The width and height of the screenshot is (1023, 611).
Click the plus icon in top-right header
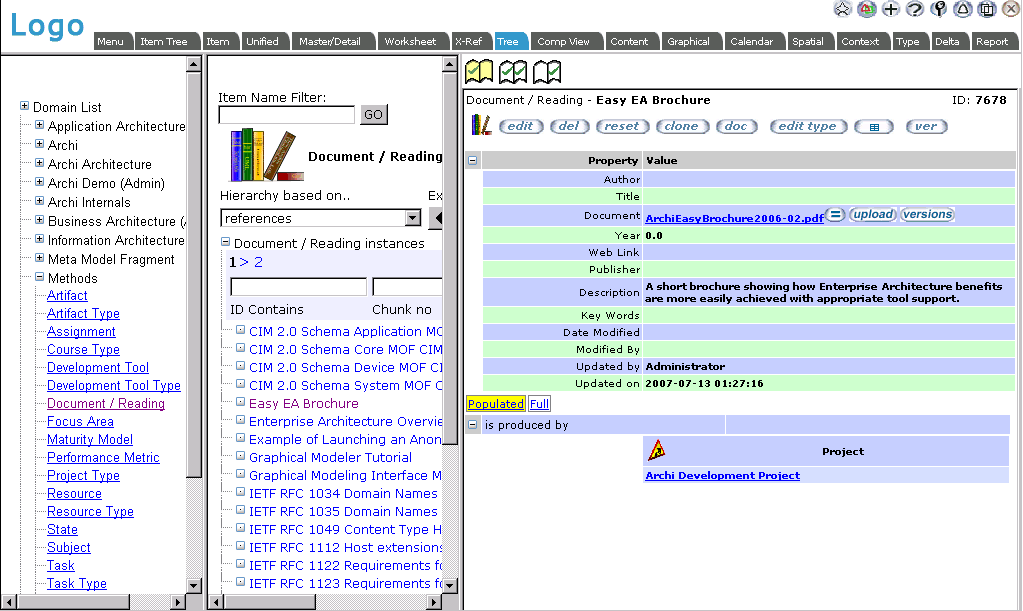(x=891, y=9)
